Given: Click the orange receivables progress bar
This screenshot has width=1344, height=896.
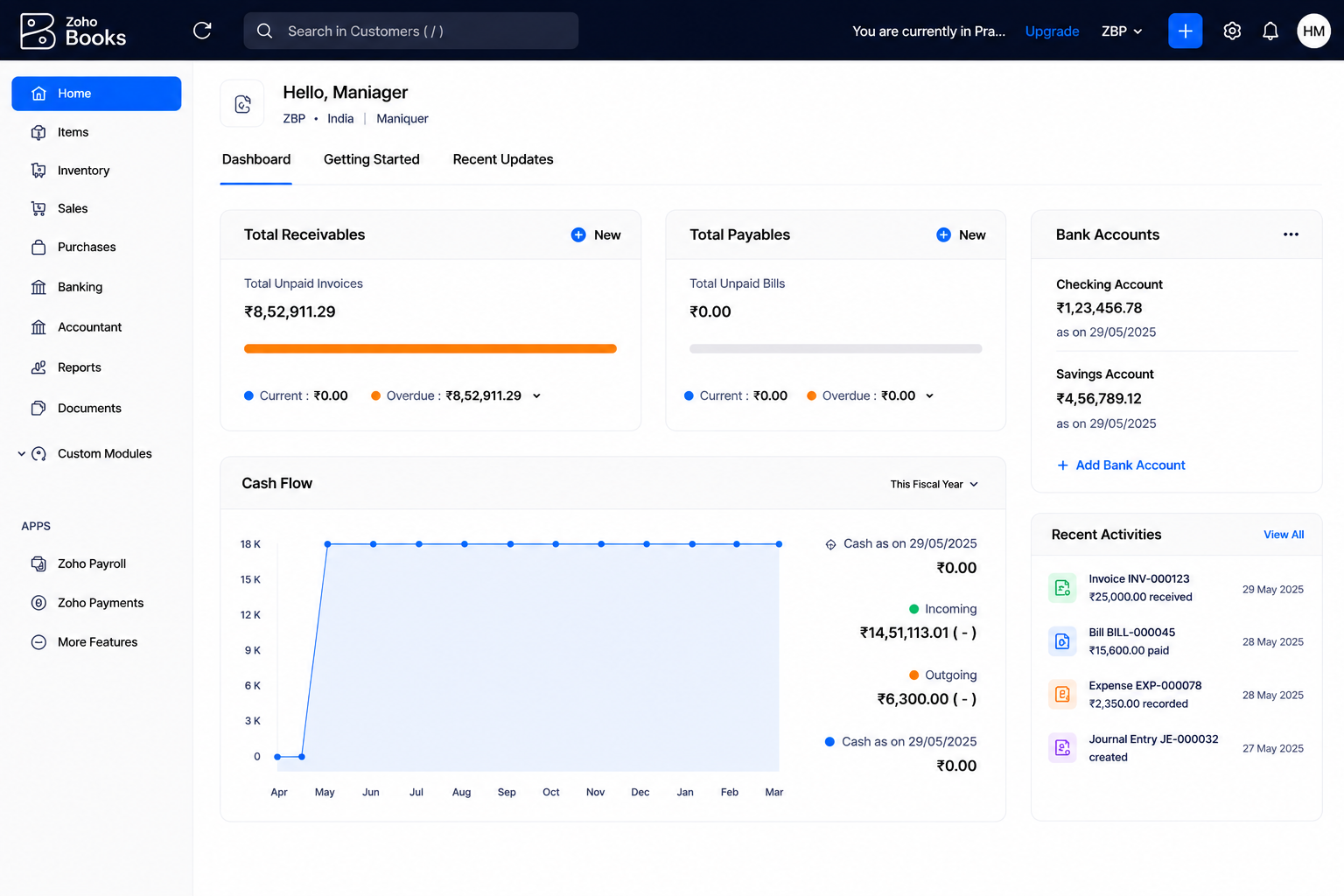Looking at the screenshot, I should 430,348.
